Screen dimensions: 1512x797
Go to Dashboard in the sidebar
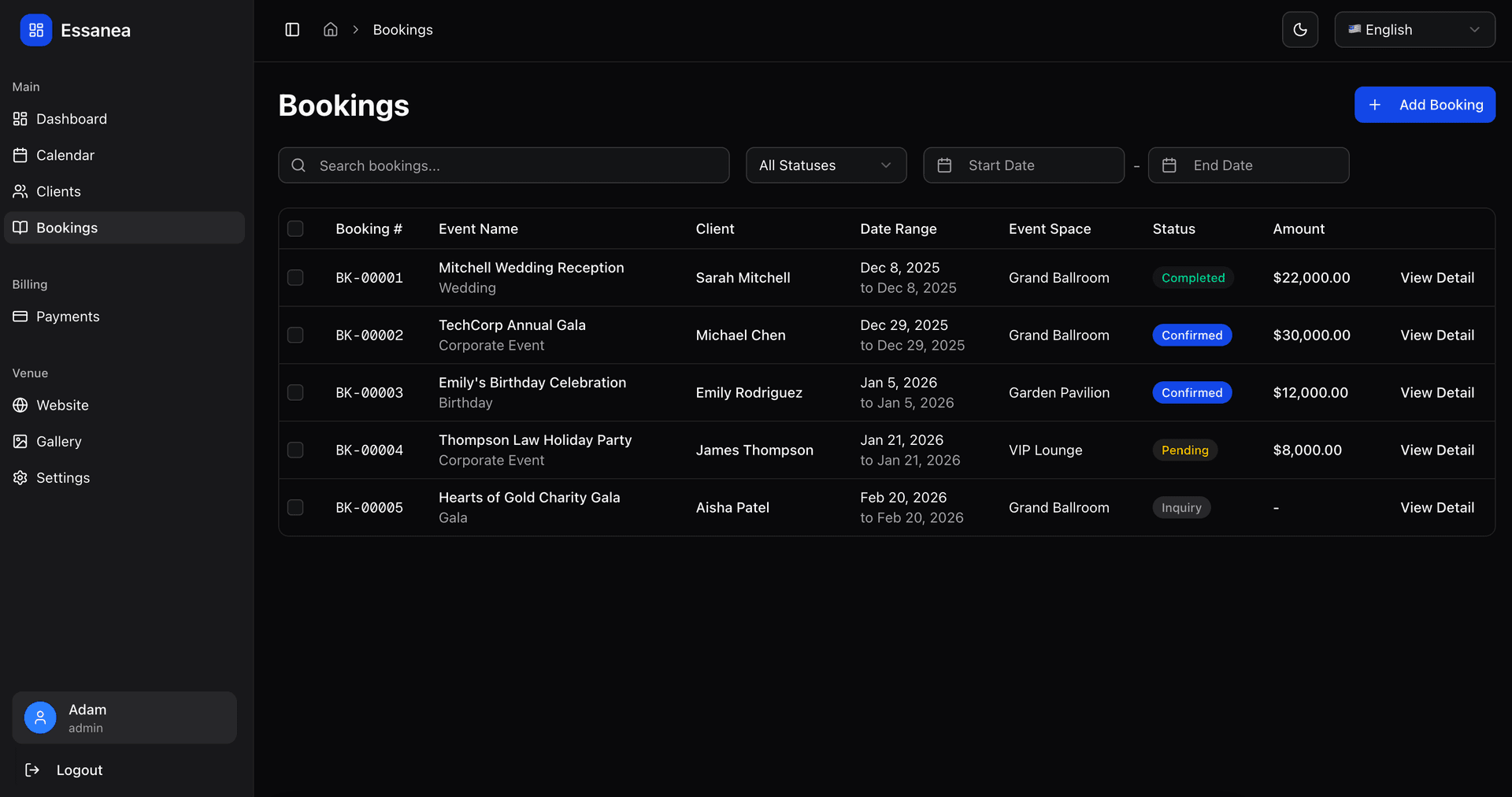[x=71, y=119]
